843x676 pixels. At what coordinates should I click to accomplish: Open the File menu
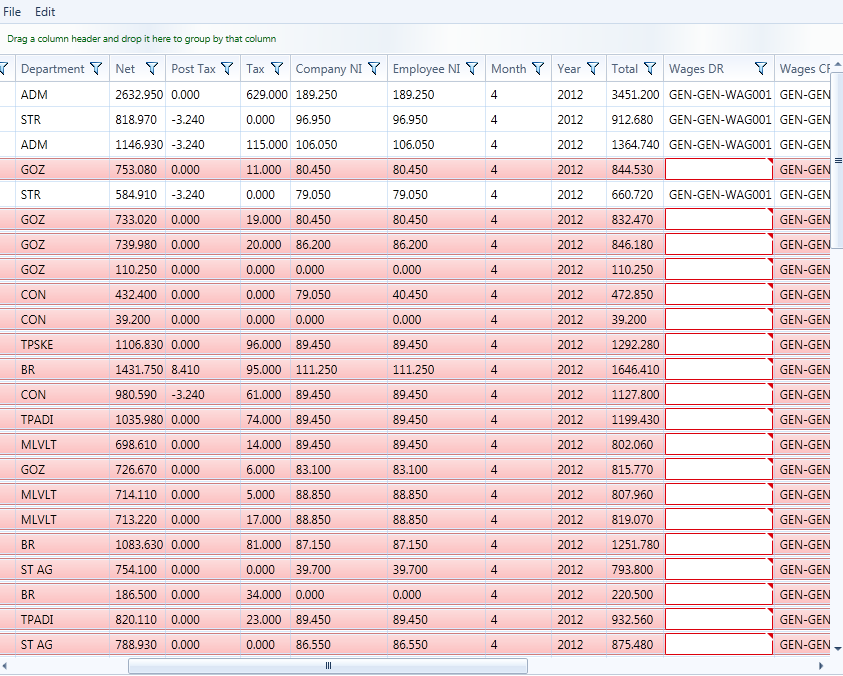[13, 12]
